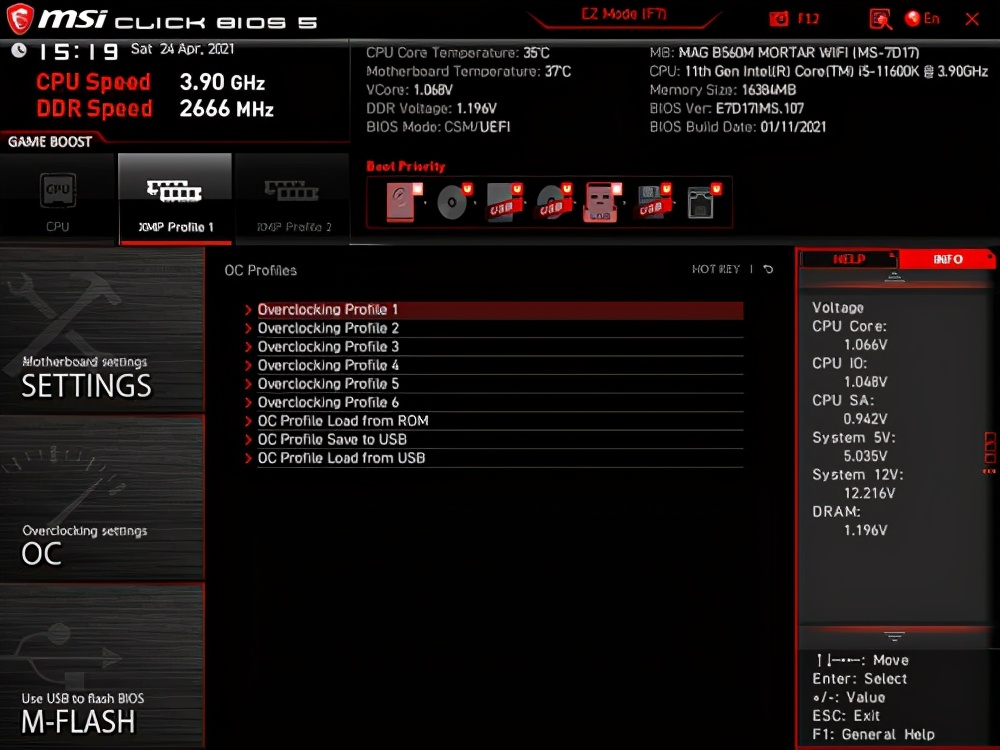1000x750 pixels.
Task: Open Overclocking Profile 6
Action: 500,402
